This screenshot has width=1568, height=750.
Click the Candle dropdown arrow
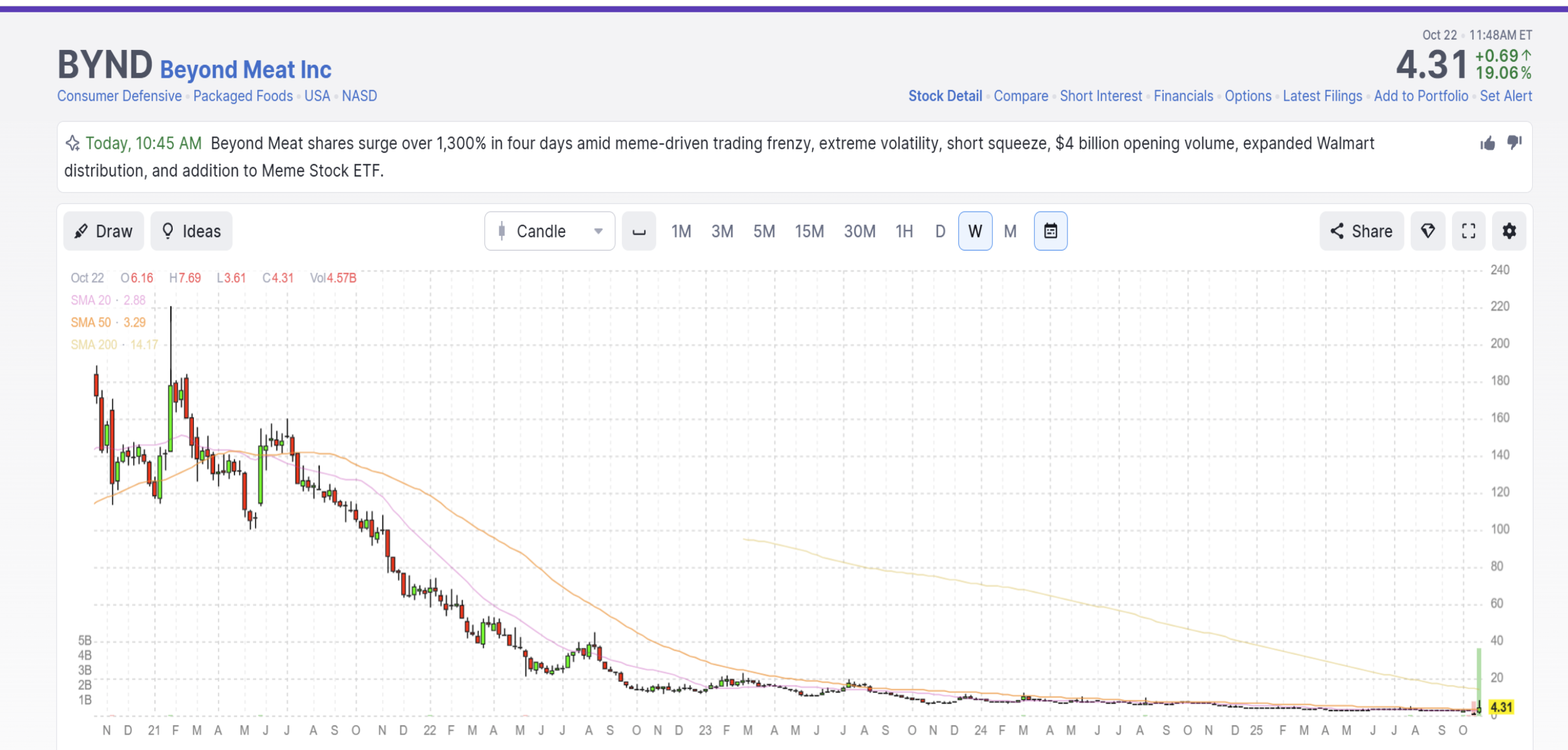click(x=598, y=231)
